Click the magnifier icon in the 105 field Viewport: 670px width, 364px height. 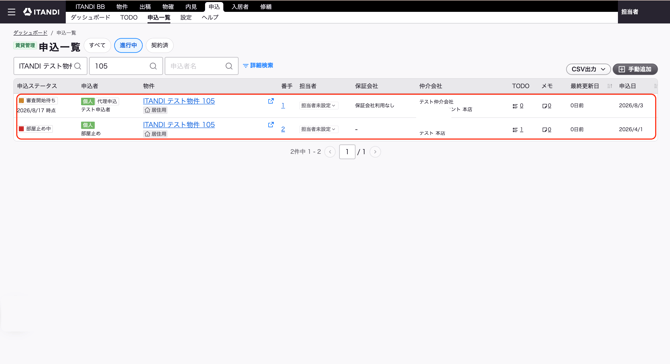coord(153,66)
